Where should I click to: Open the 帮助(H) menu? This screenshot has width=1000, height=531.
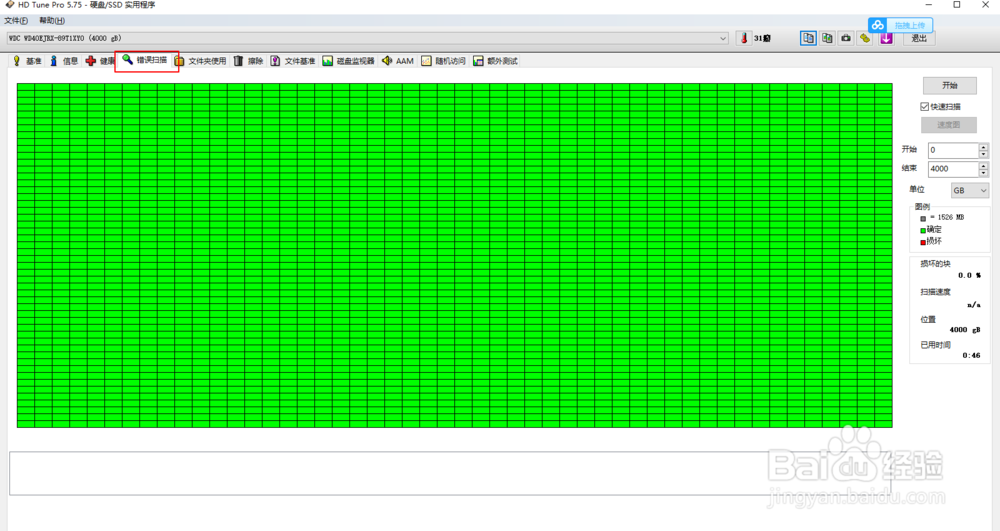[x=52, y=20]
